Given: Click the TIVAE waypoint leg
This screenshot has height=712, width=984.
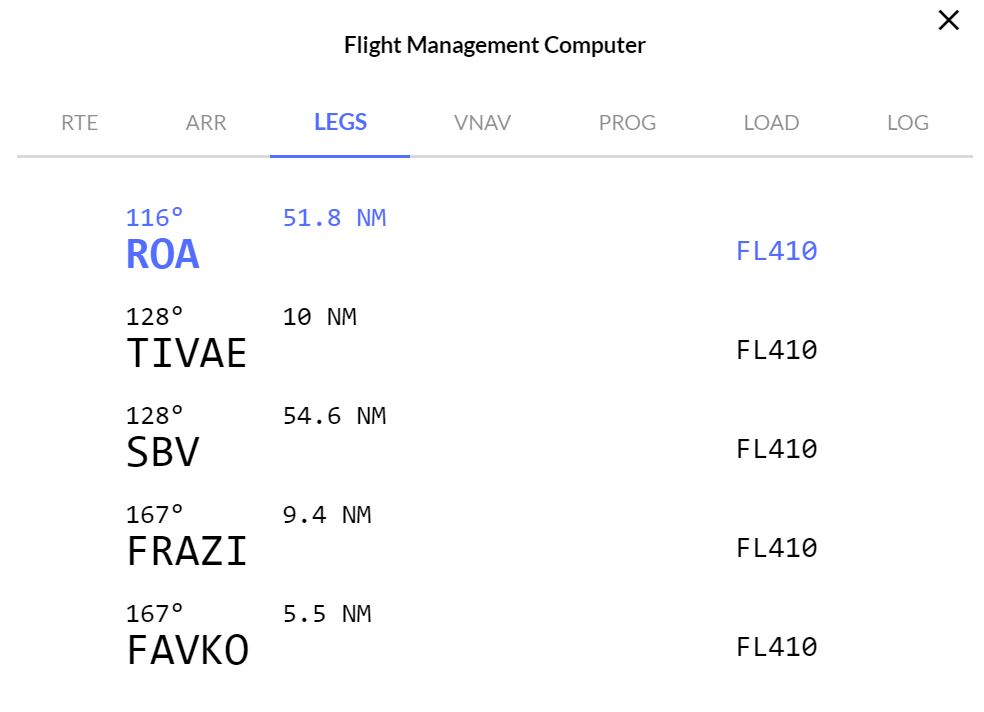Looking at the screenshot, I should (x=186, y=353).
